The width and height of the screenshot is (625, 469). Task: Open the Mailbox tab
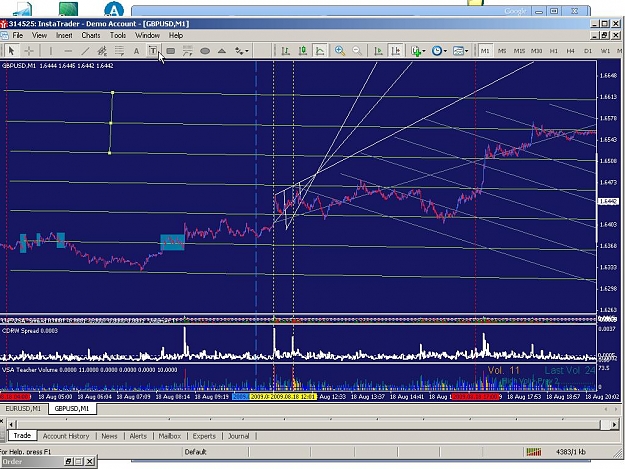(170, 436)
